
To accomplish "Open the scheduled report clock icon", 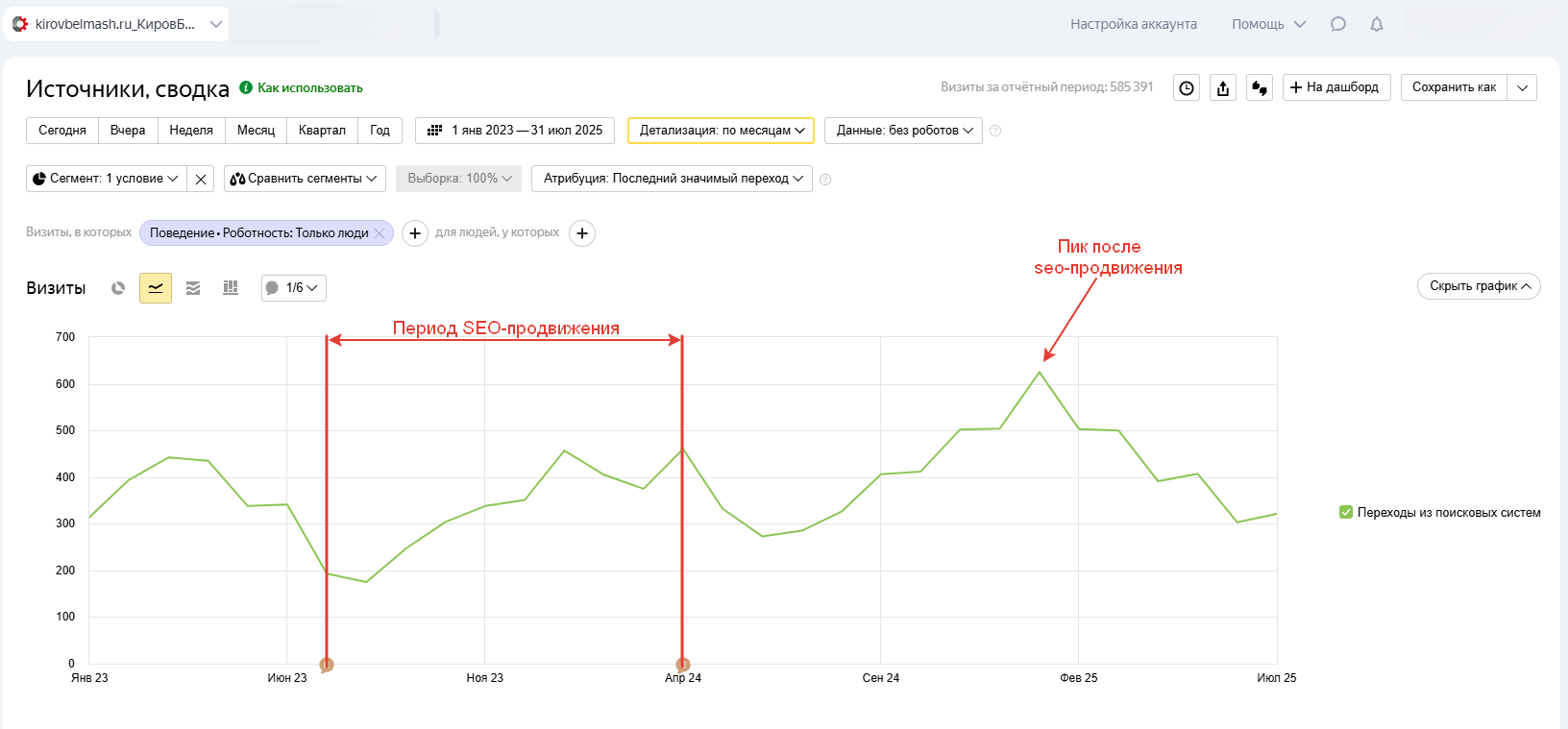I will (1187, 88).
